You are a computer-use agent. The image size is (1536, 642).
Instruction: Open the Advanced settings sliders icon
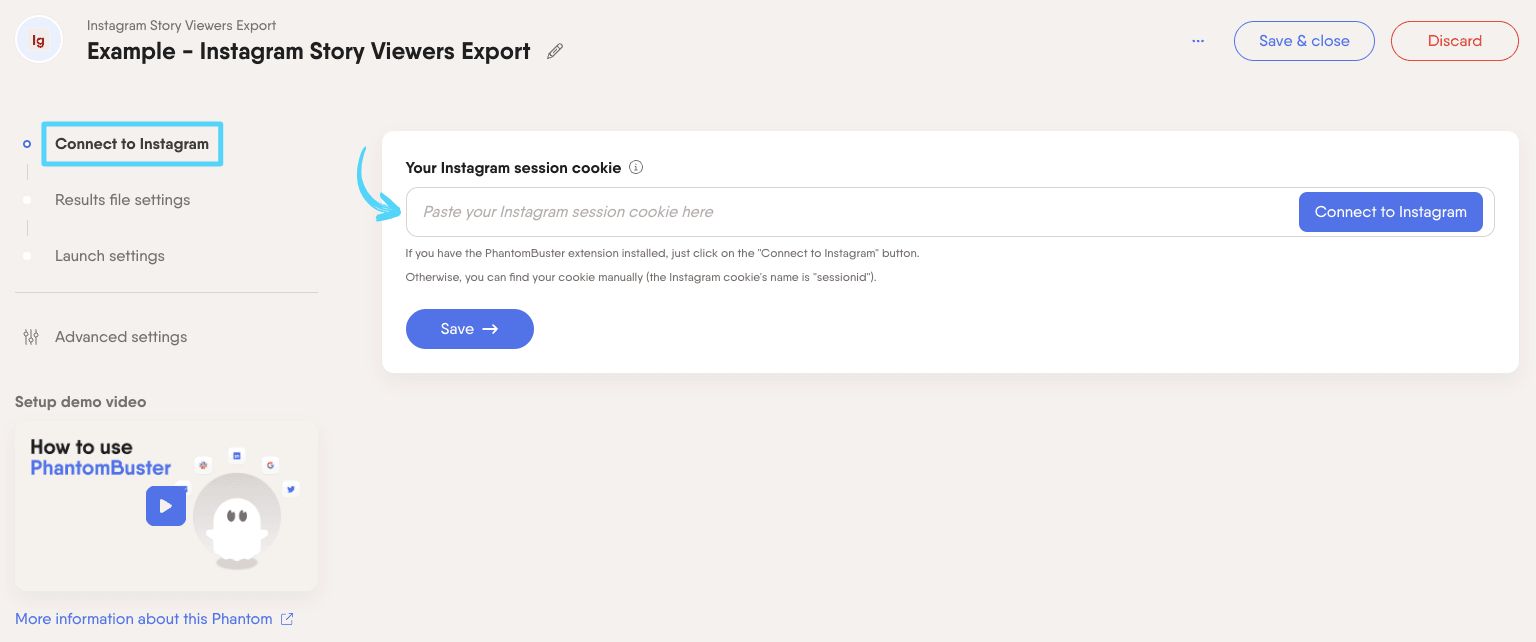pyautogui.click(x=31, y=337)
